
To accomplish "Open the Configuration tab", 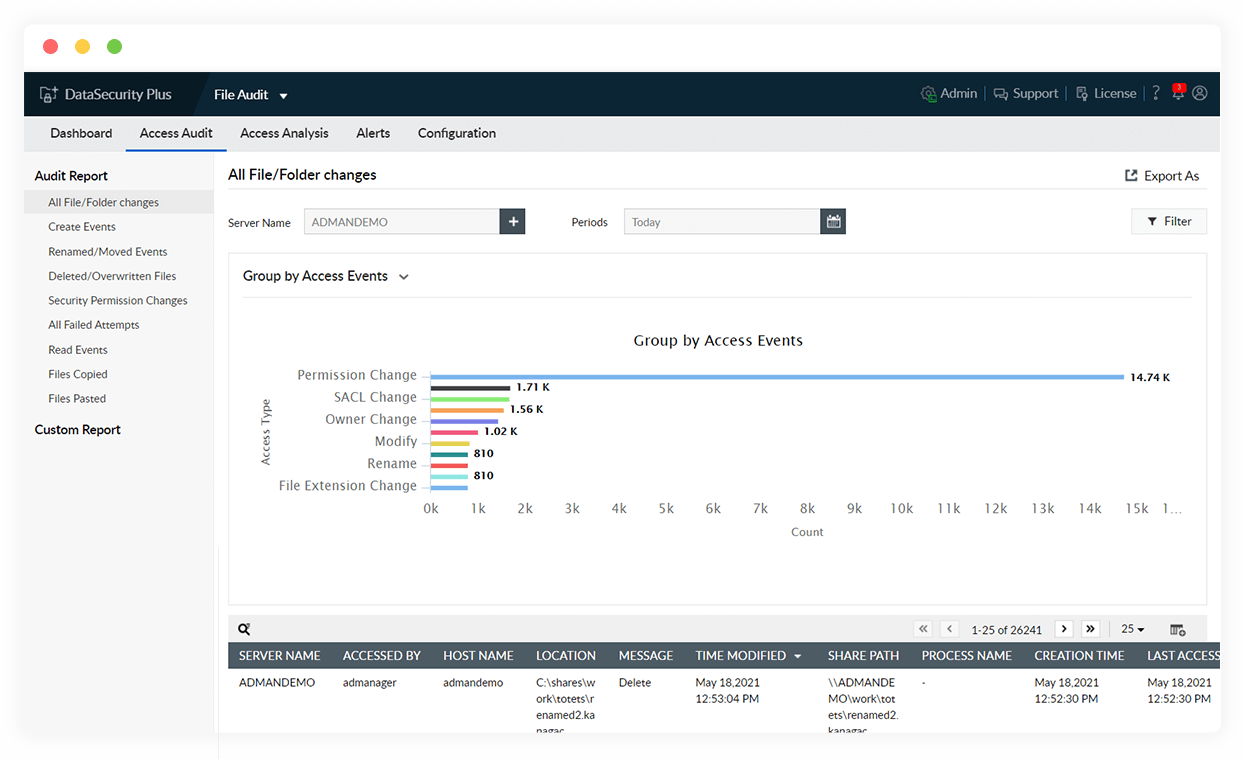I will (x=456, y=133).
